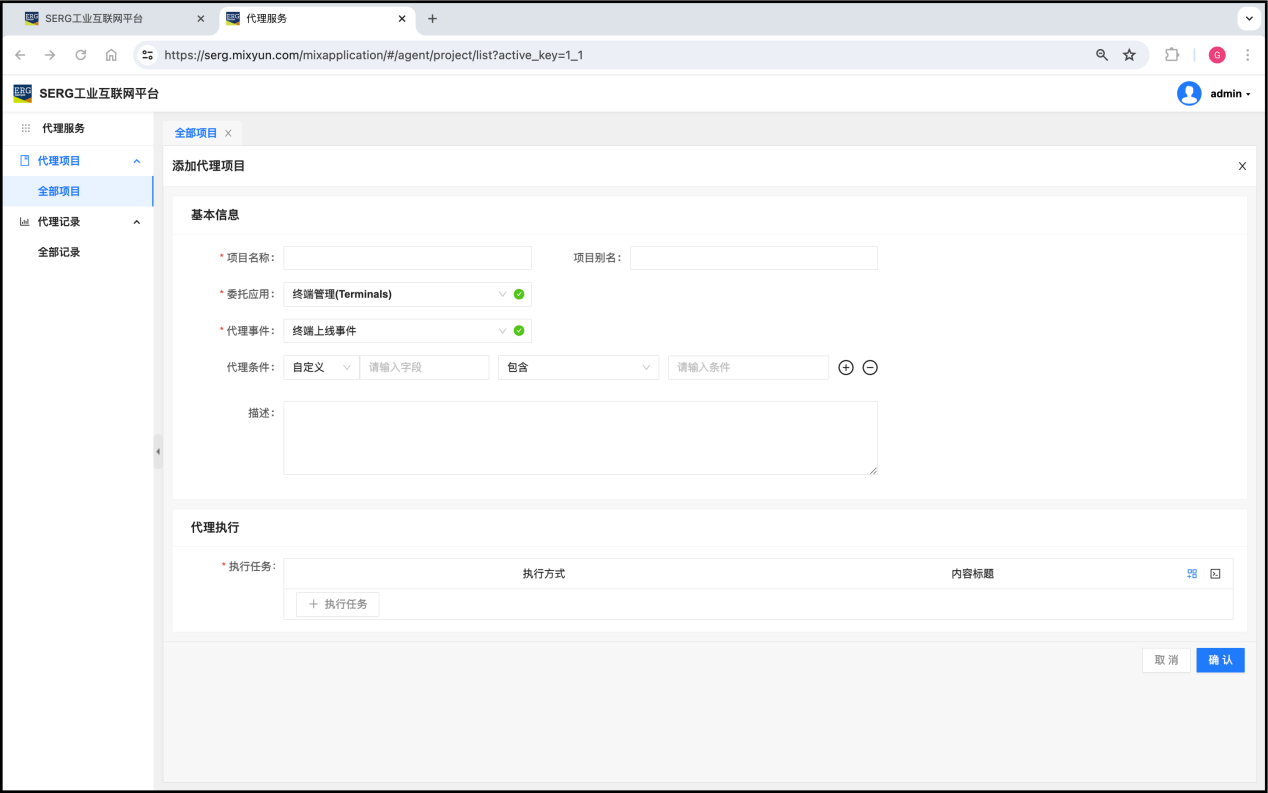Collapse the 代理项目 sidebar section
The image size is (1268, 793).
(x=137, y=161)
